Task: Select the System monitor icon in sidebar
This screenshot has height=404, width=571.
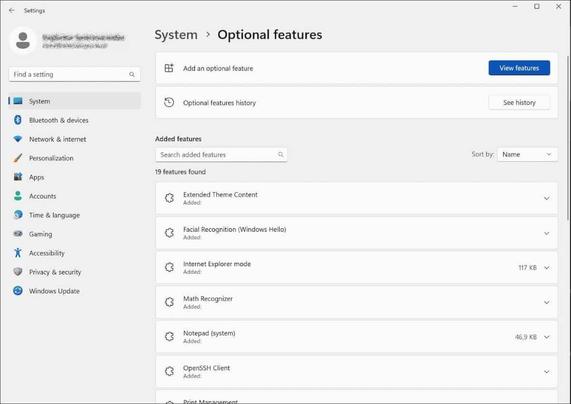Action: pos(18,101)
